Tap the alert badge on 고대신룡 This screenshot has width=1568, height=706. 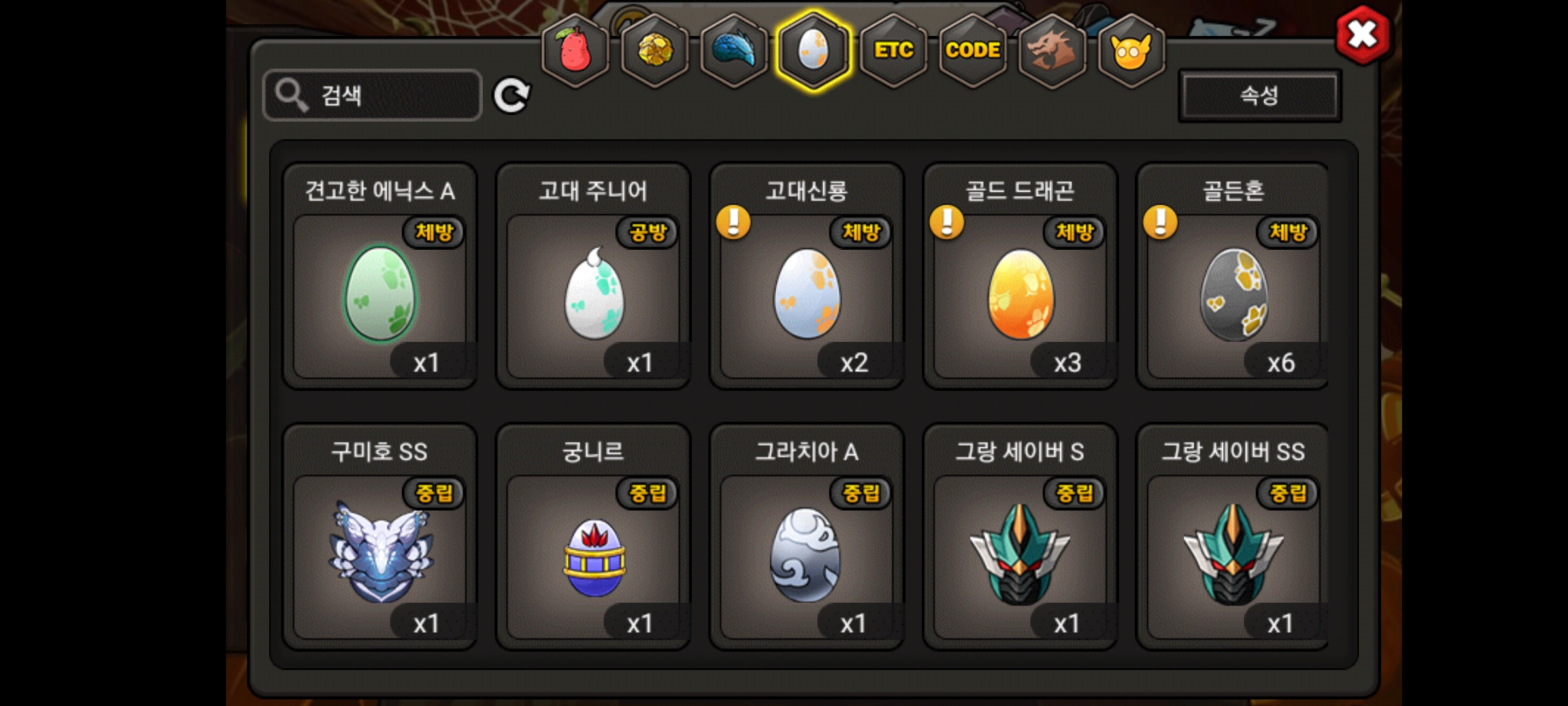point(733,222)
